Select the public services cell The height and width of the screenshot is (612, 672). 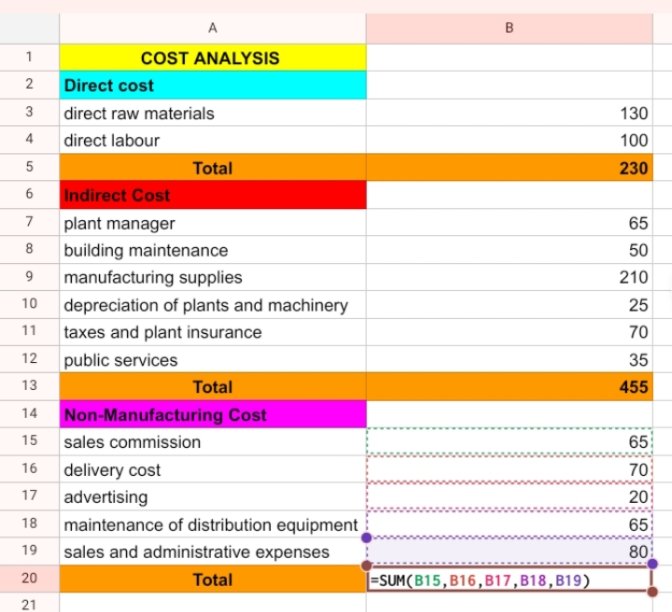pos(213,360)
